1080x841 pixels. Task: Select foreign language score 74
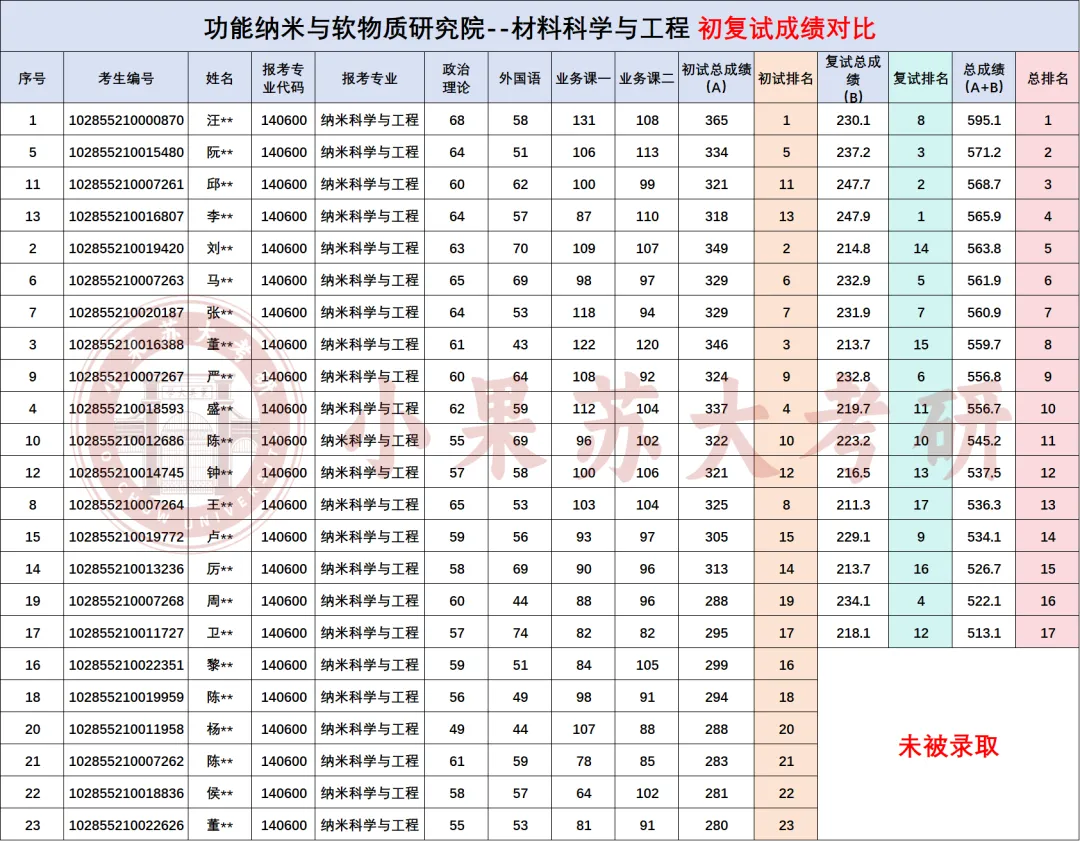pyautogui.click(x=520, y=633)
